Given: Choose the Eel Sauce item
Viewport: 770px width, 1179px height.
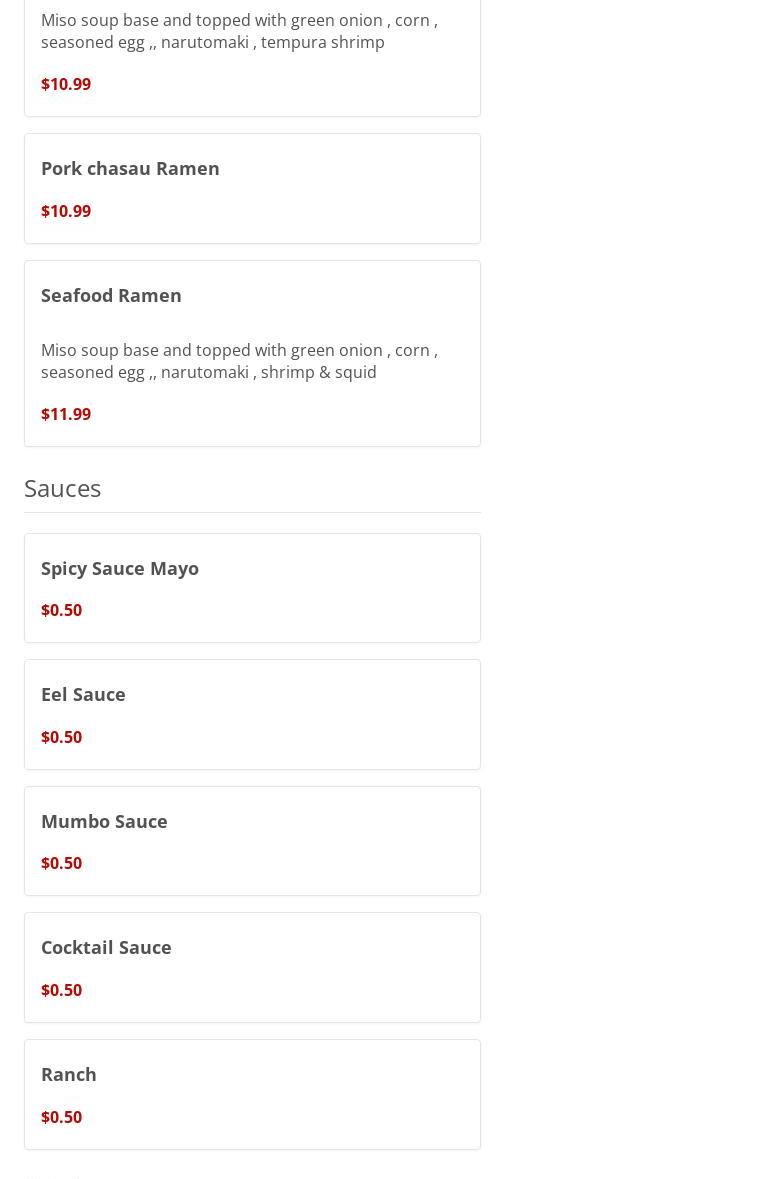Looking at the screenshot, I should (x=83, y=694).
